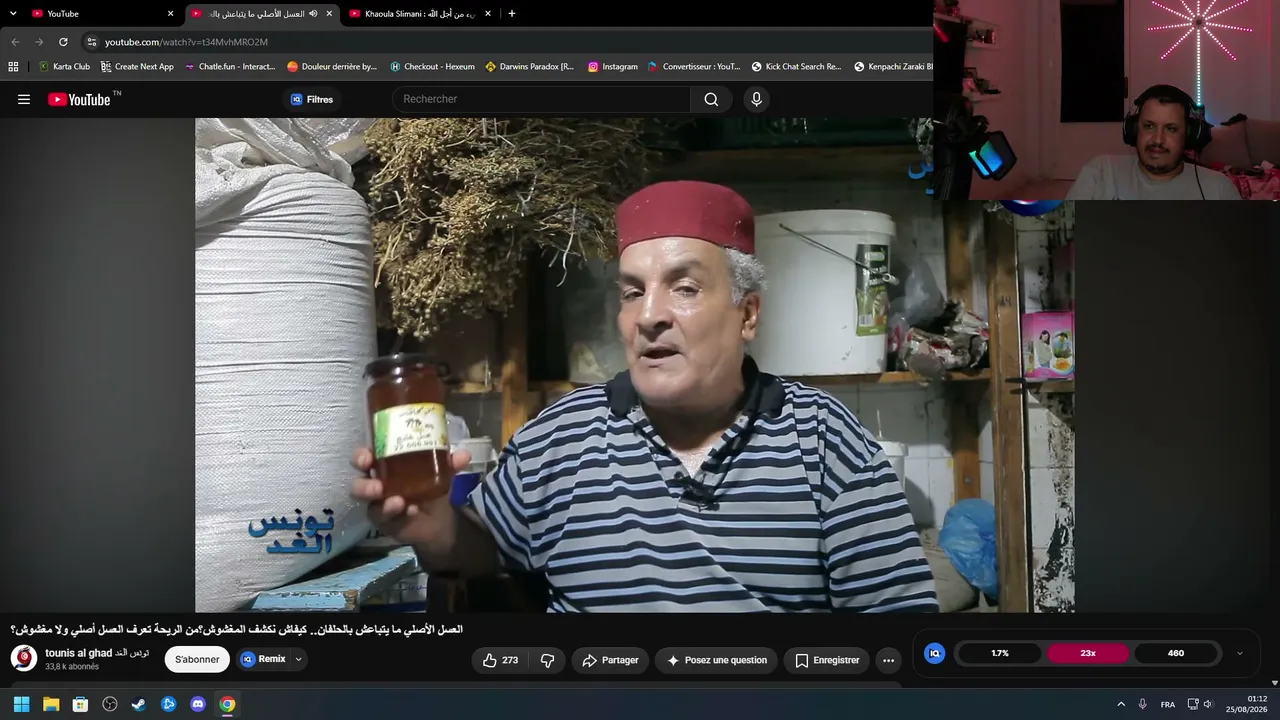This screenshot has width=1280, height=720.
Task: Focus the Rechercher search field
Action: tap(541, 99)
